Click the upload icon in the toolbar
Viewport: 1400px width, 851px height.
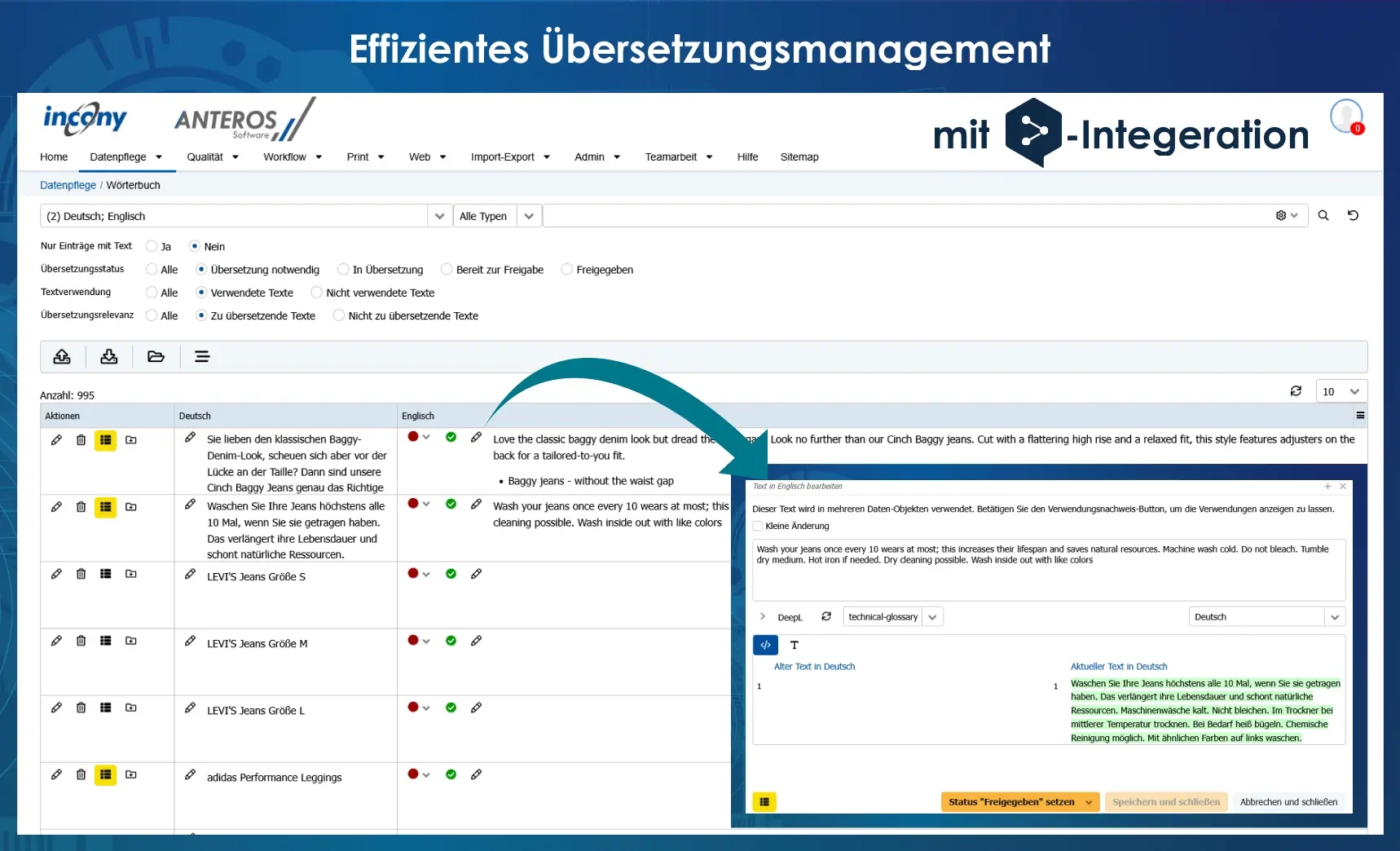pos(62,356)
